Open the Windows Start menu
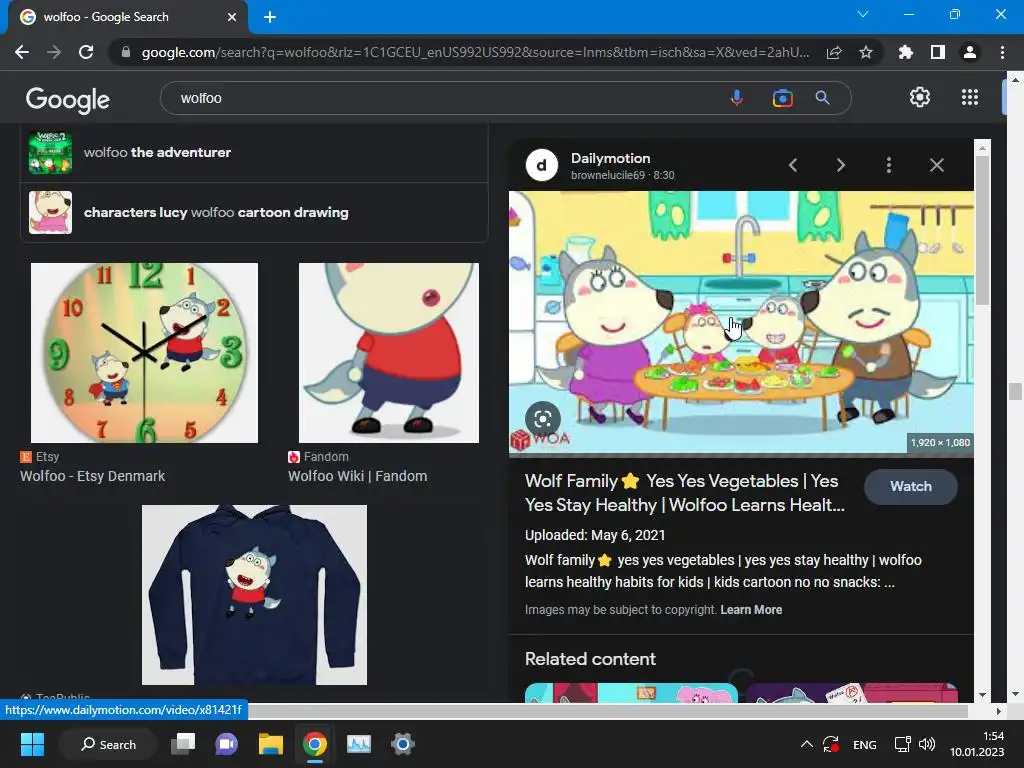1024x768 pixels. pyautogui.click(x=32, y=744)
